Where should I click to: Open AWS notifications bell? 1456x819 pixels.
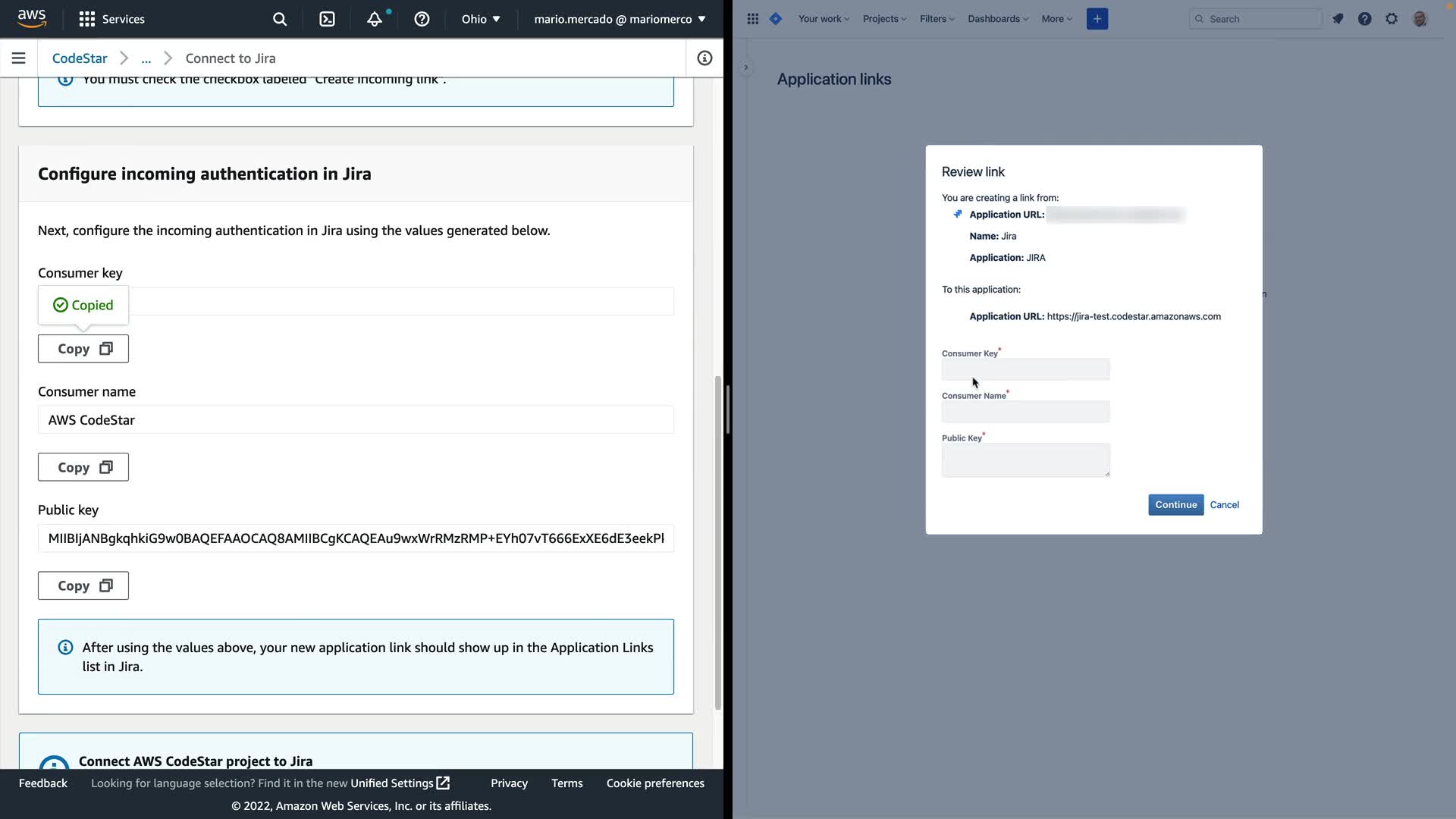pyautogui.click(x=375, y=19)
